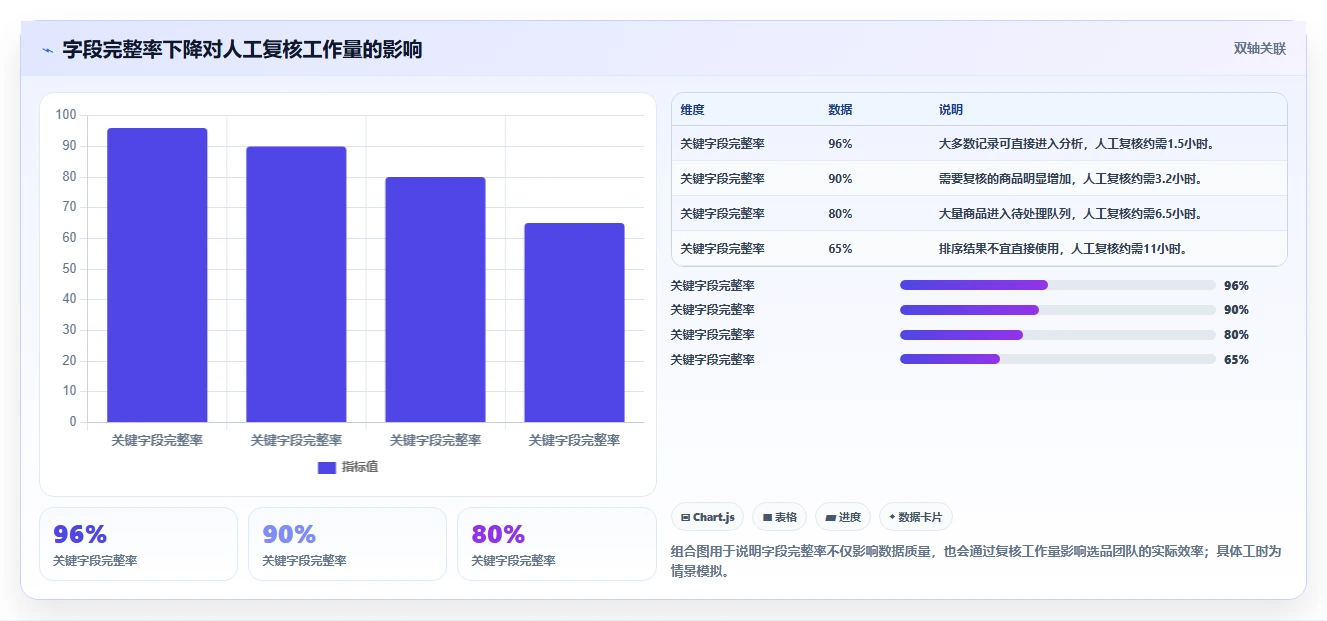
Task: Click the 96% progress bar
Action: (x=1058, y=285)
